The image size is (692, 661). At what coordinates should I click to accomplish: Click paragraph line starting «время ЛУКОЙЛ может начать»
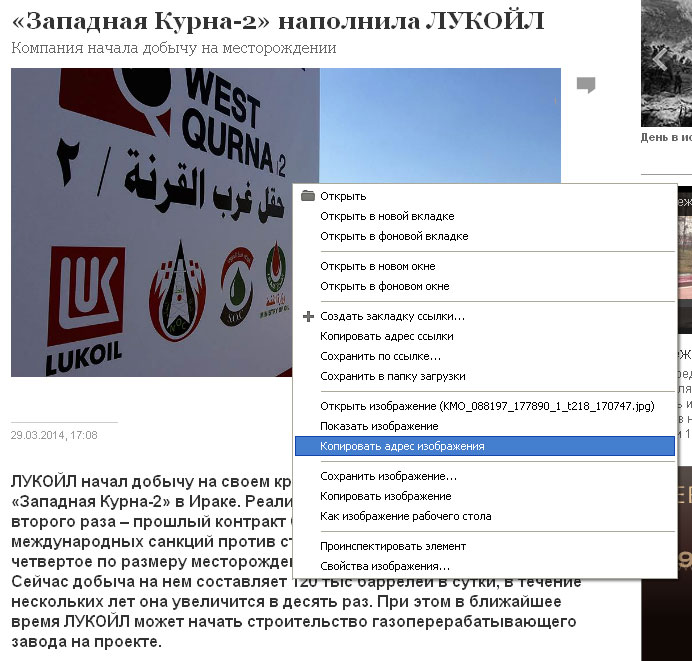293,621
